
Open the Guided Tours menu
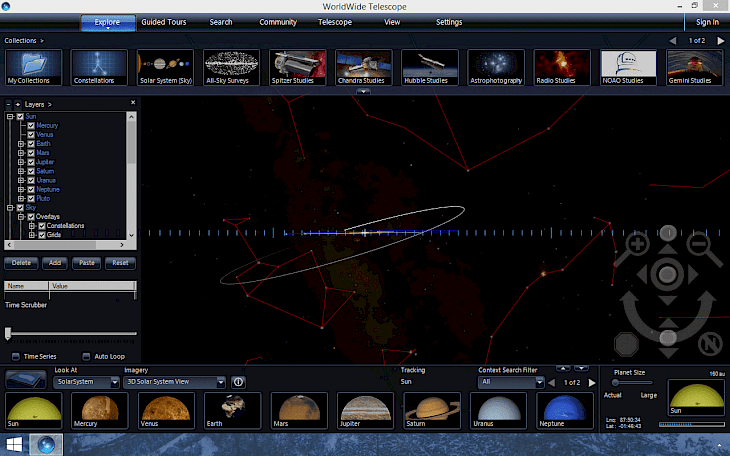click(x=164, y=22)
